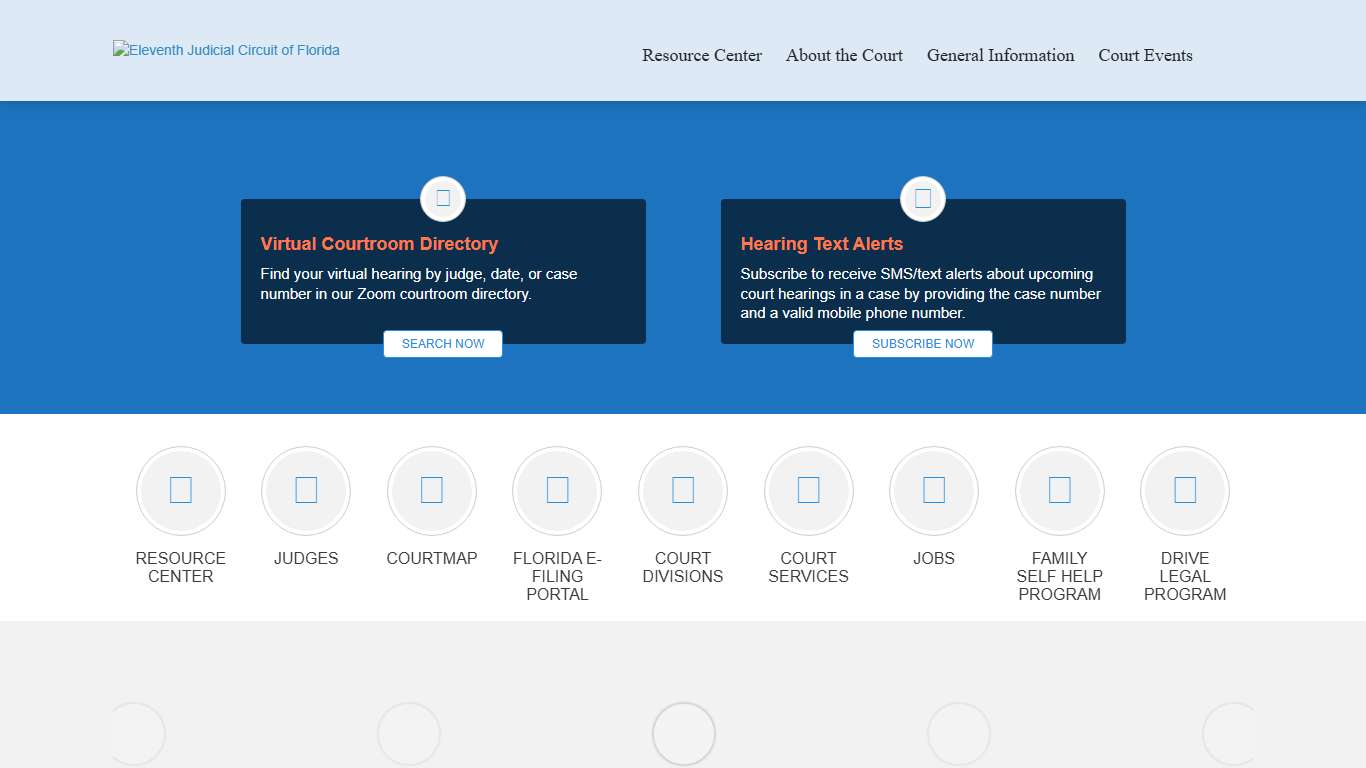Click icon above Virtual Courtroom Directory card

point(443,198)
